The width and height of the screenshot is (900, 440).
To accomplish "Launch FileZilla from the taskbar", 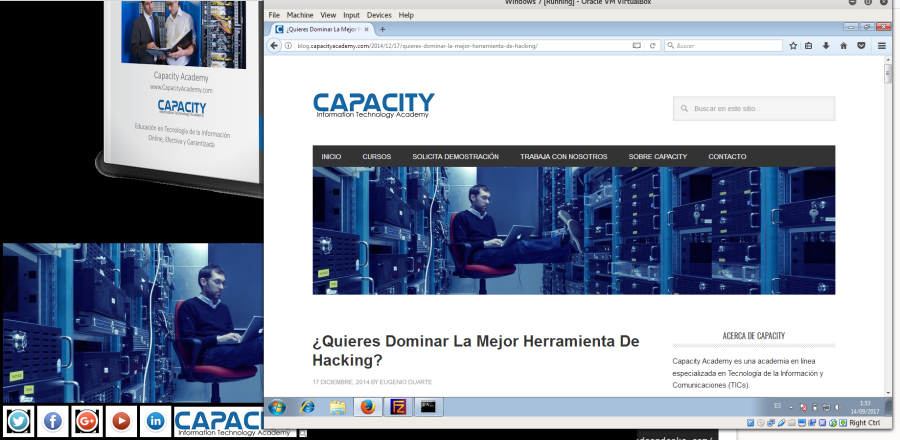I will (398, 407).
